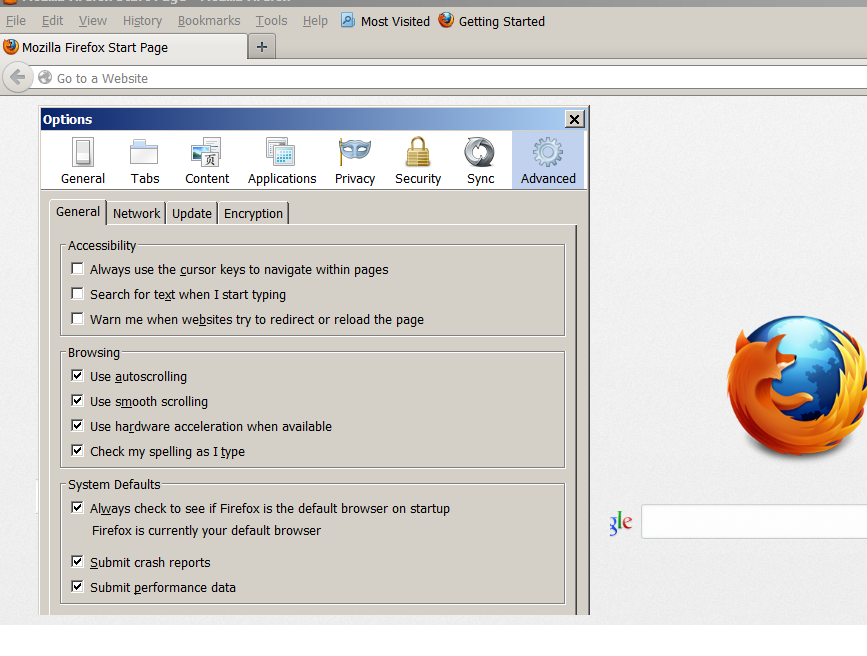The width and height of the screenshot is (867, 656).
Task: Select the Advanced gear panel
Action: click(548, 160)
